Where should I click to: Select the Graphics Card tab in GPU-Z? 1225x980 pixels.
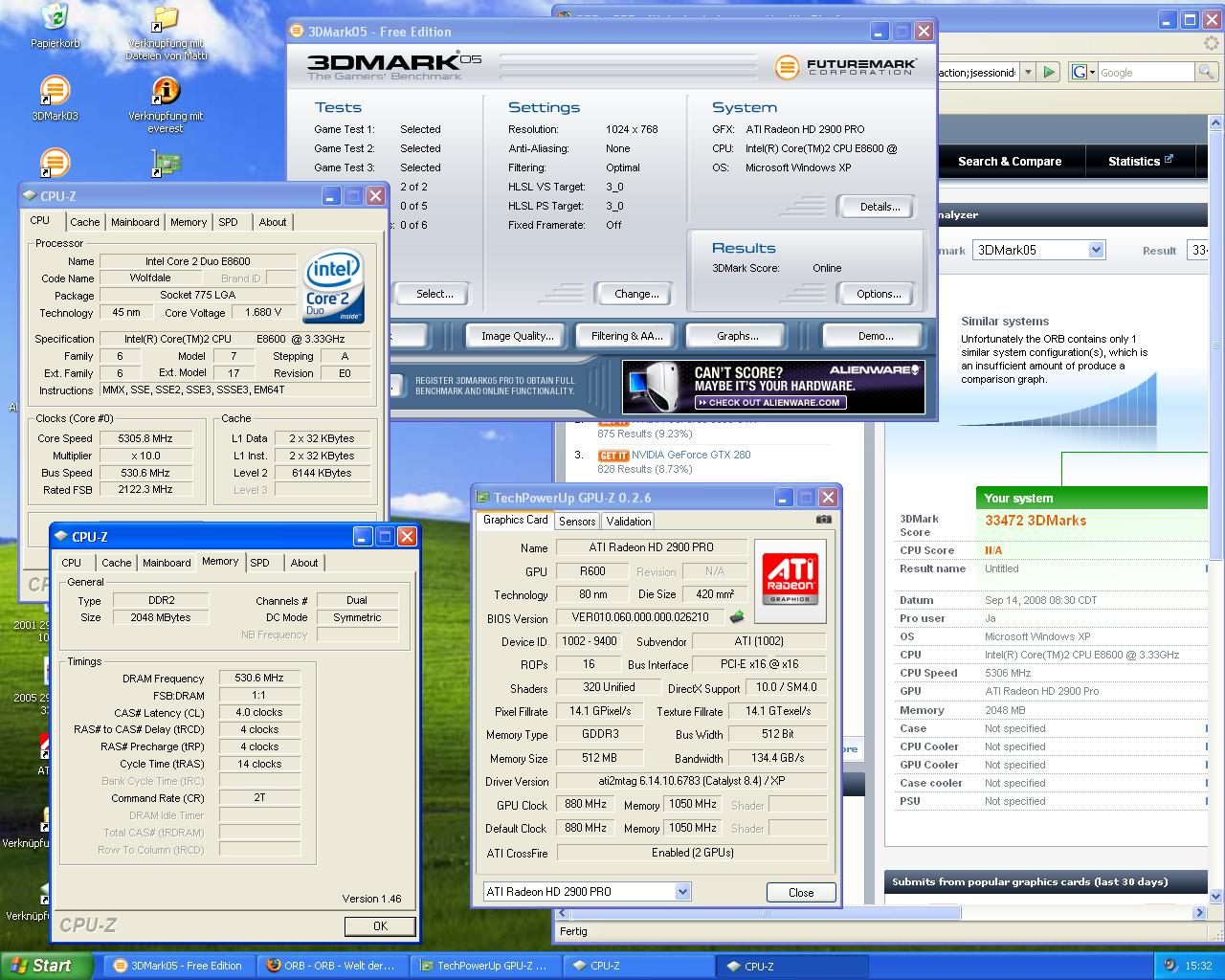(515, 520)
